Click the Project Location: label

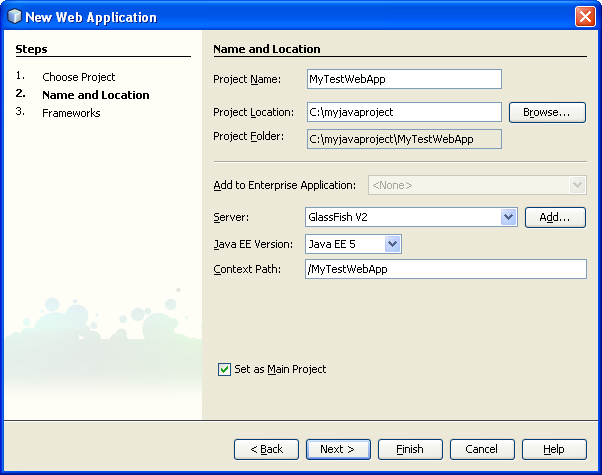[253, 112]
